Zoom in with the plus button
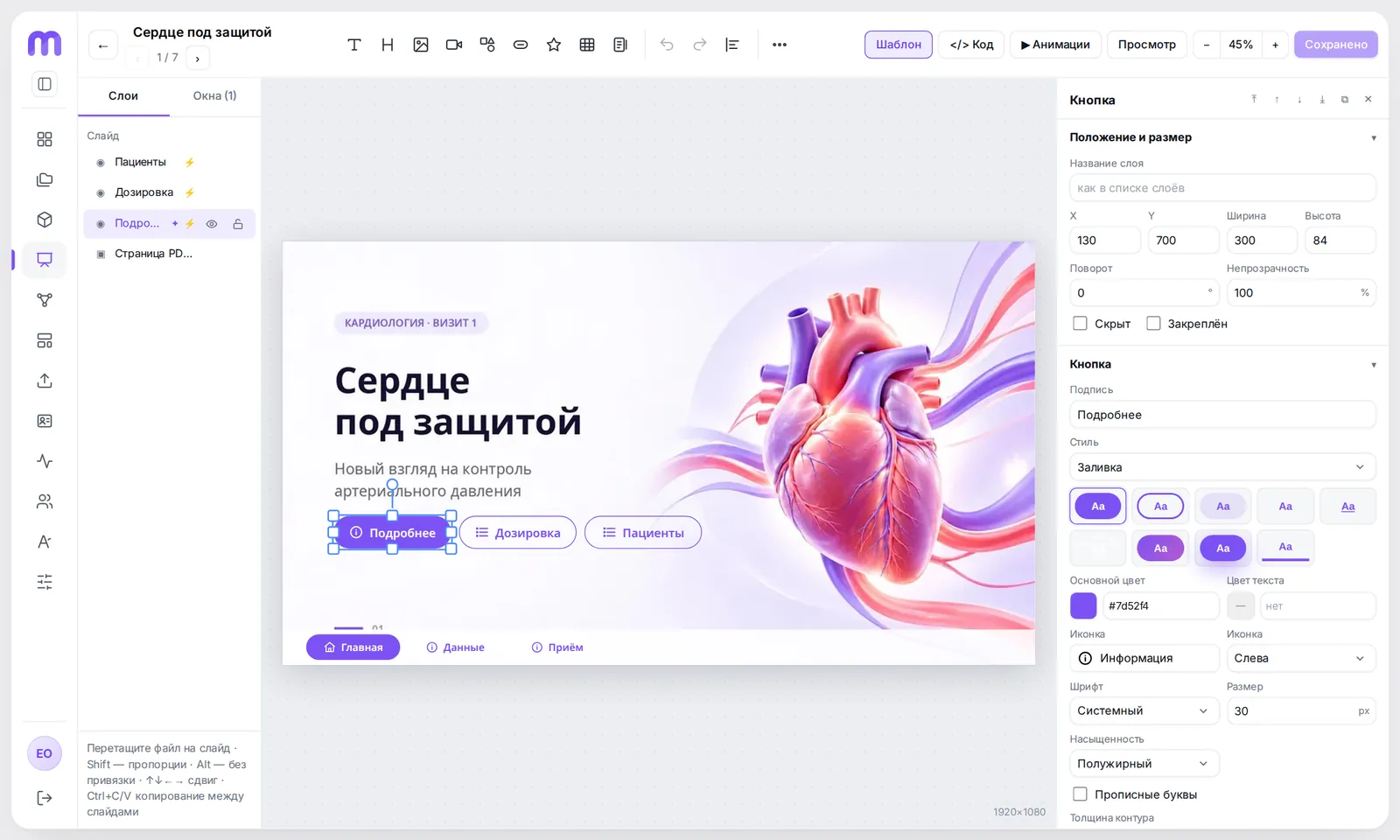The width and height of the screenshot is (1400, 840). point(1275,45)
